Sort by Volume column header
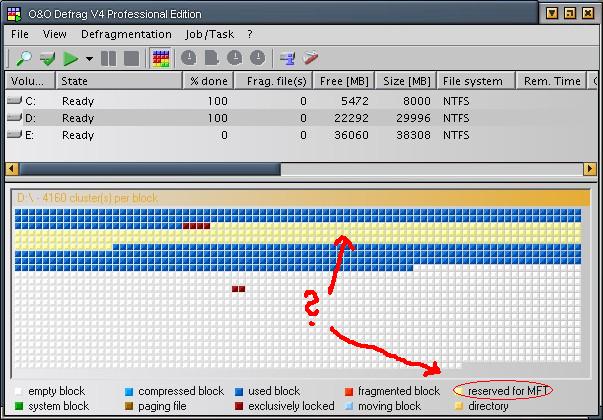 (x=30, y=81)
